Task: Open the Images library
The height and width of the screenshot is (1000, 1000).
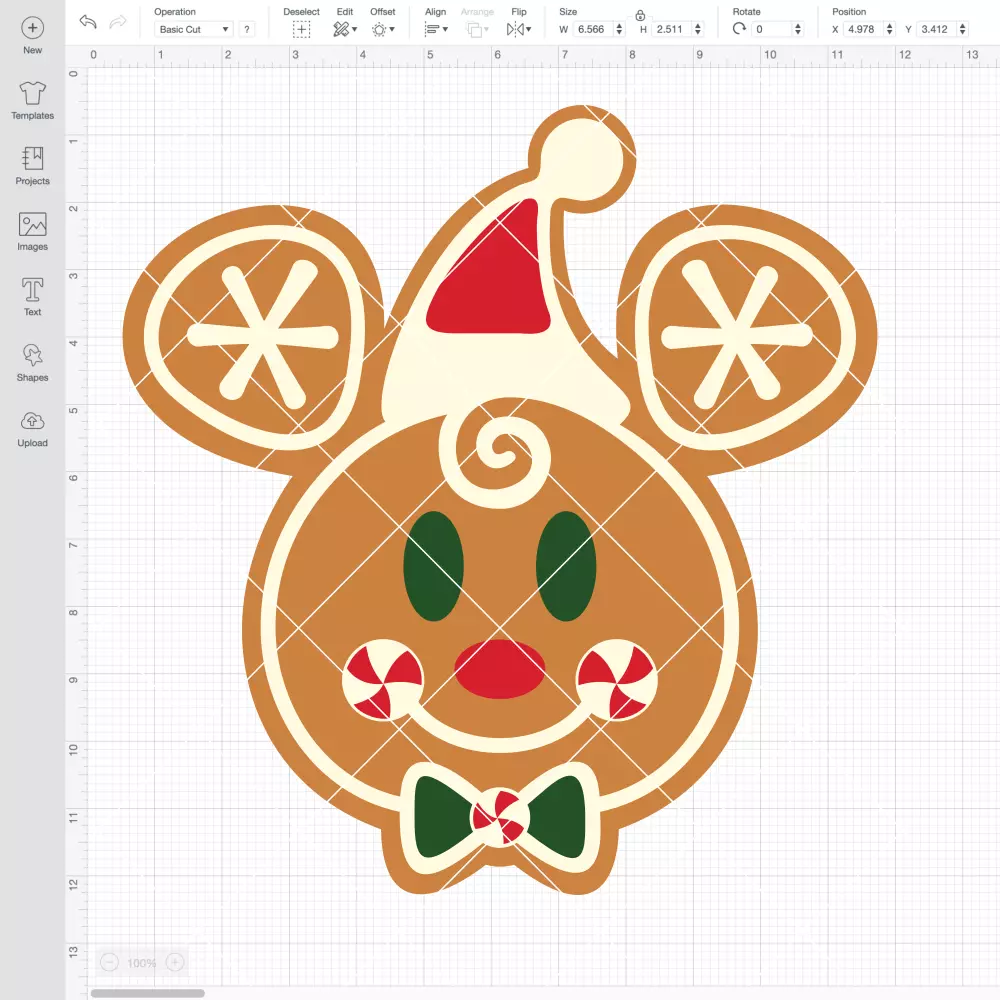Action: click(x=33, y=232)
